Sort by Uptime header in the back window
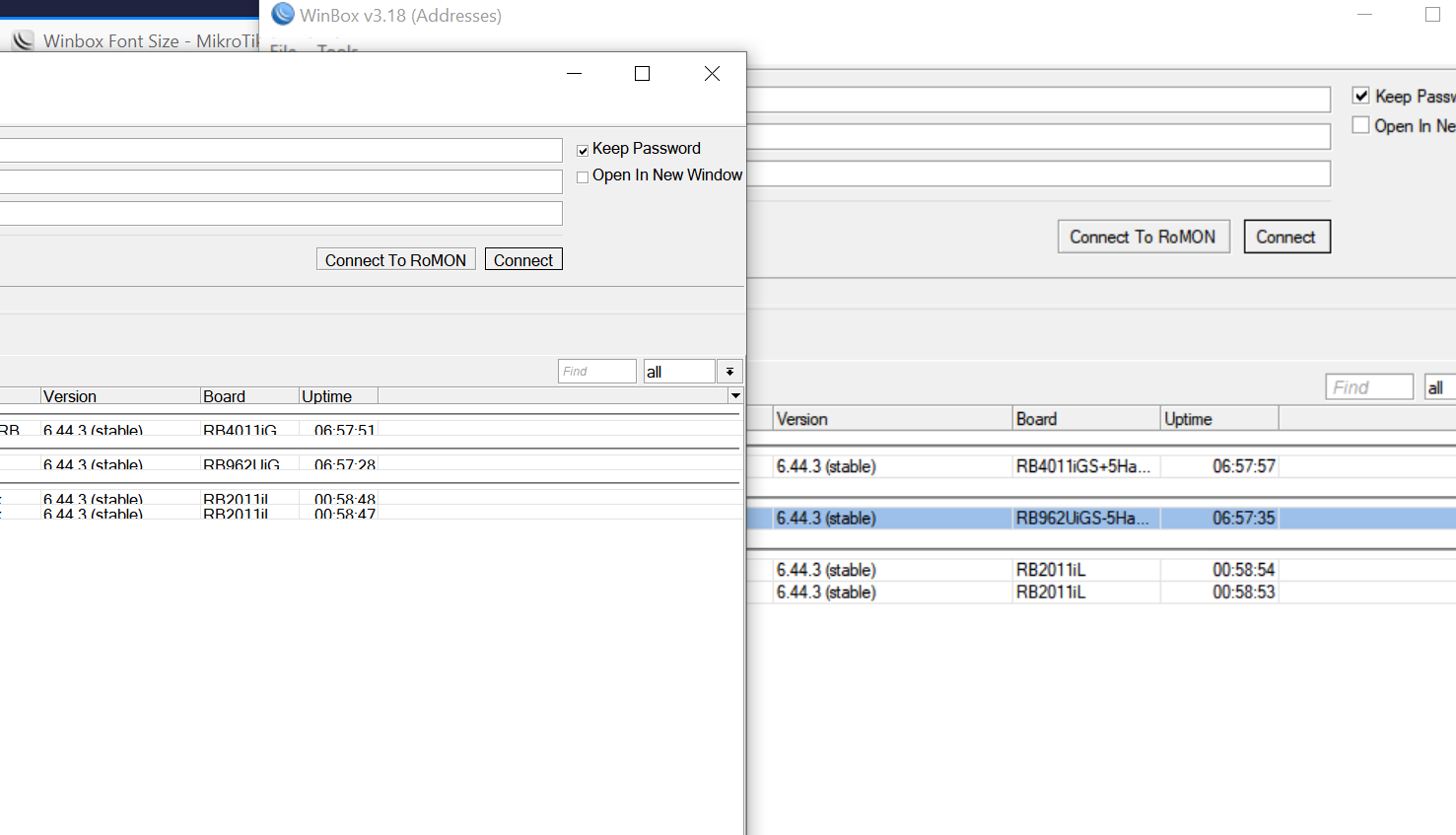The width and height of the screenshot is (1456, 835). pos(1219,419)
